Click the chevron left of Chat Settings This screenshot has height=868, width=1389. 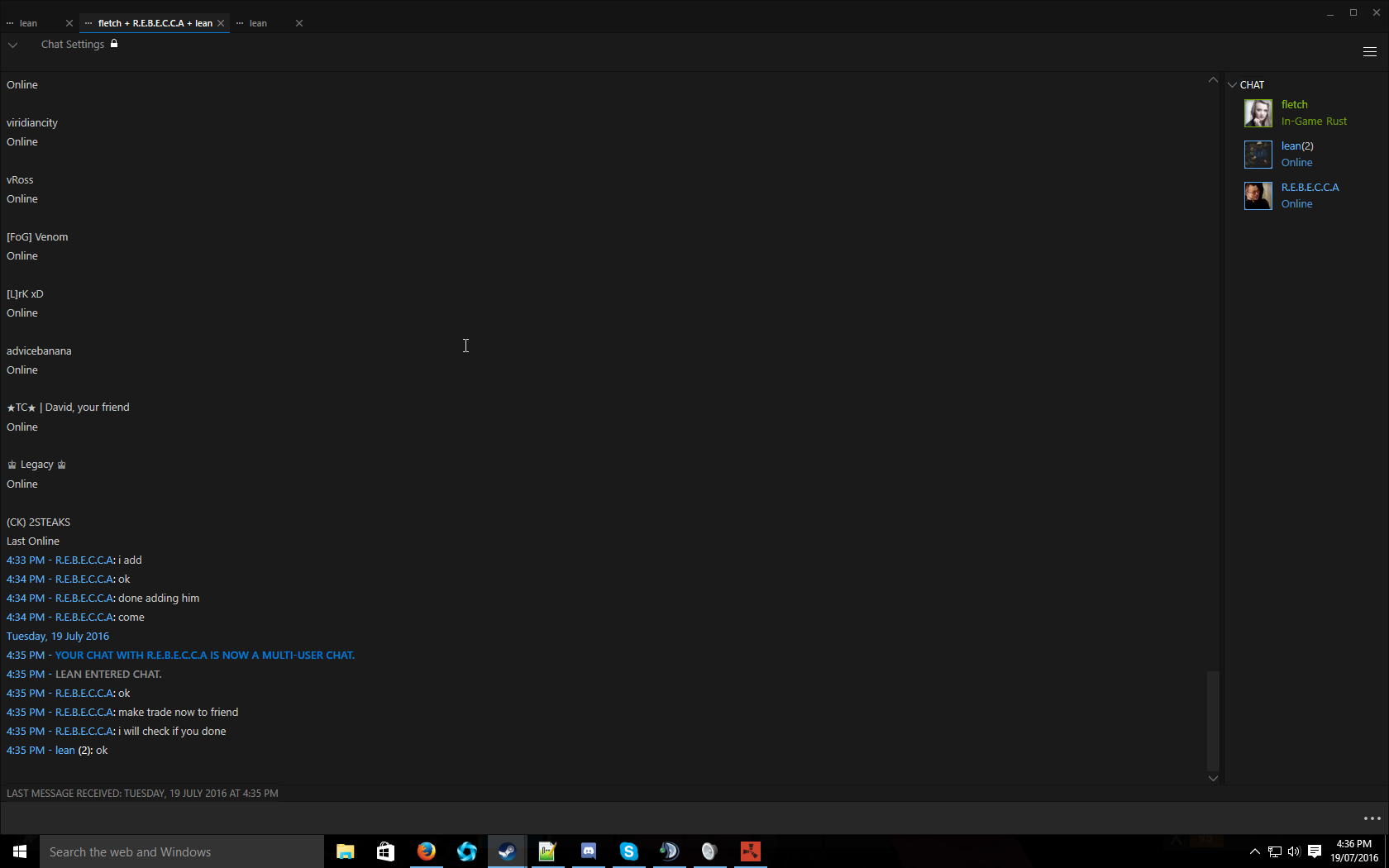click(13, 45)
